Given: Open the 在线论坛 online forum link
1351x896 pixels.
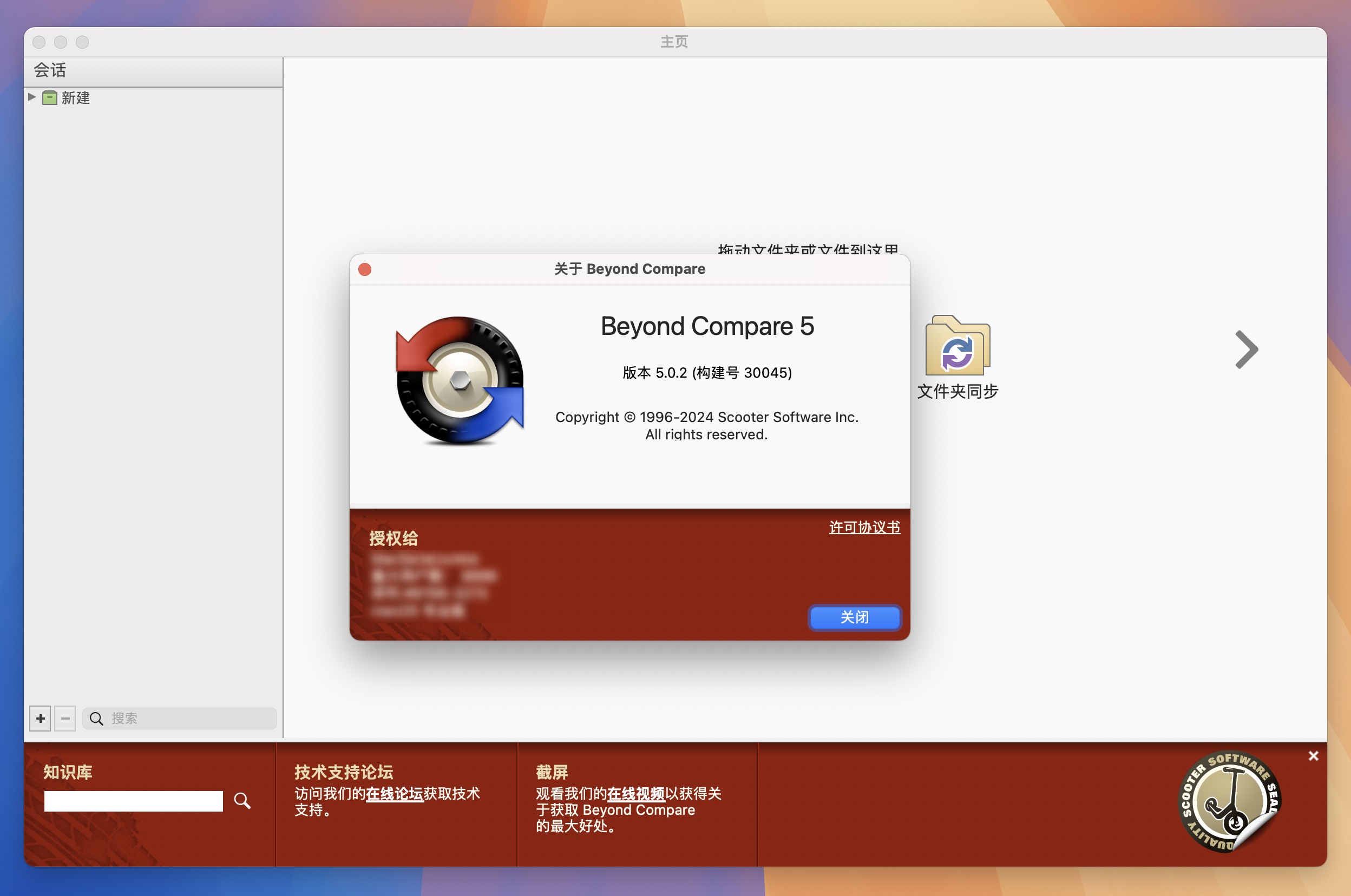Looking at the screenshot, I should coord(395,794).
